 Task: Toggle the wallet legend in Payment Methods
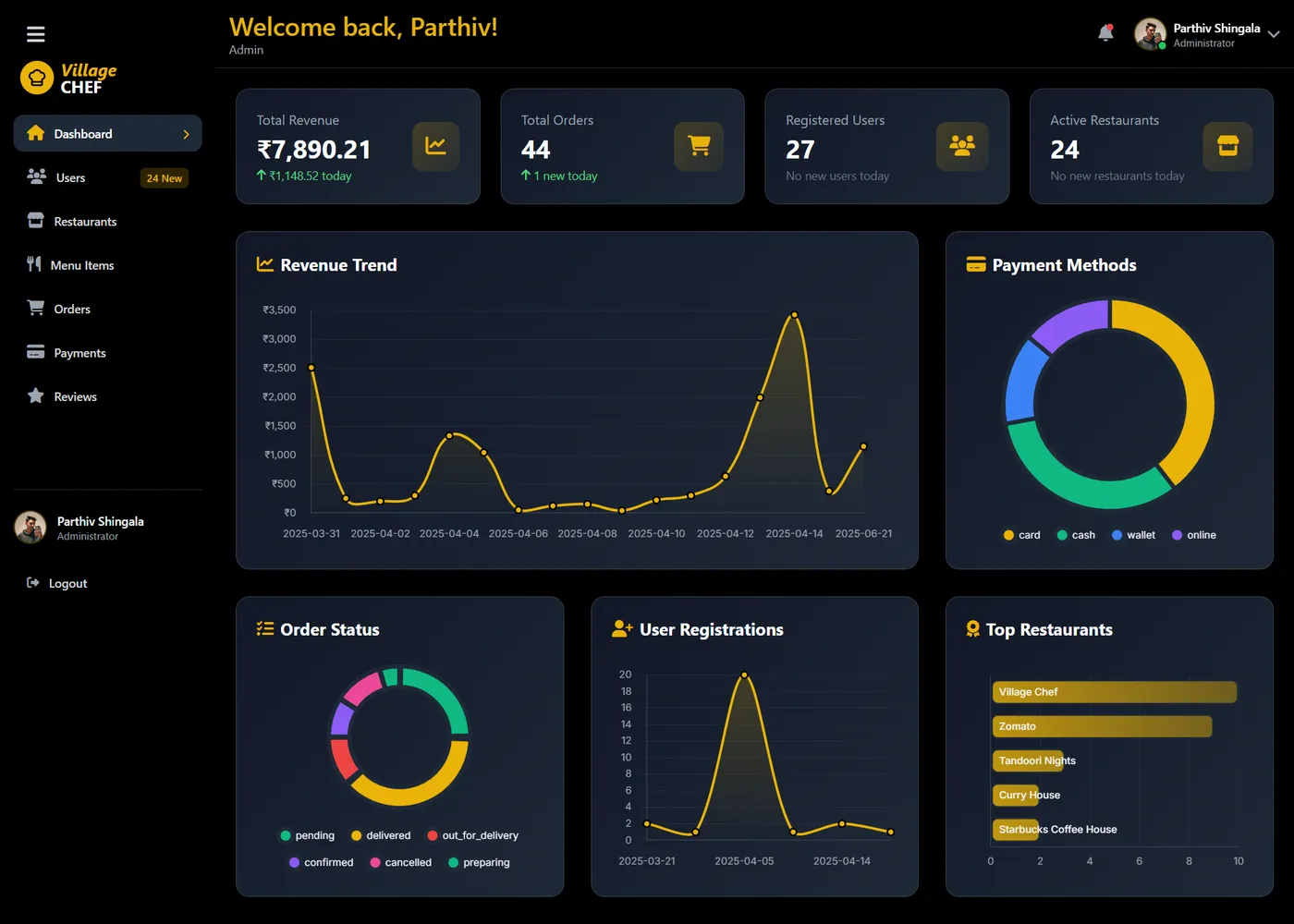[x=1133, y=535]
